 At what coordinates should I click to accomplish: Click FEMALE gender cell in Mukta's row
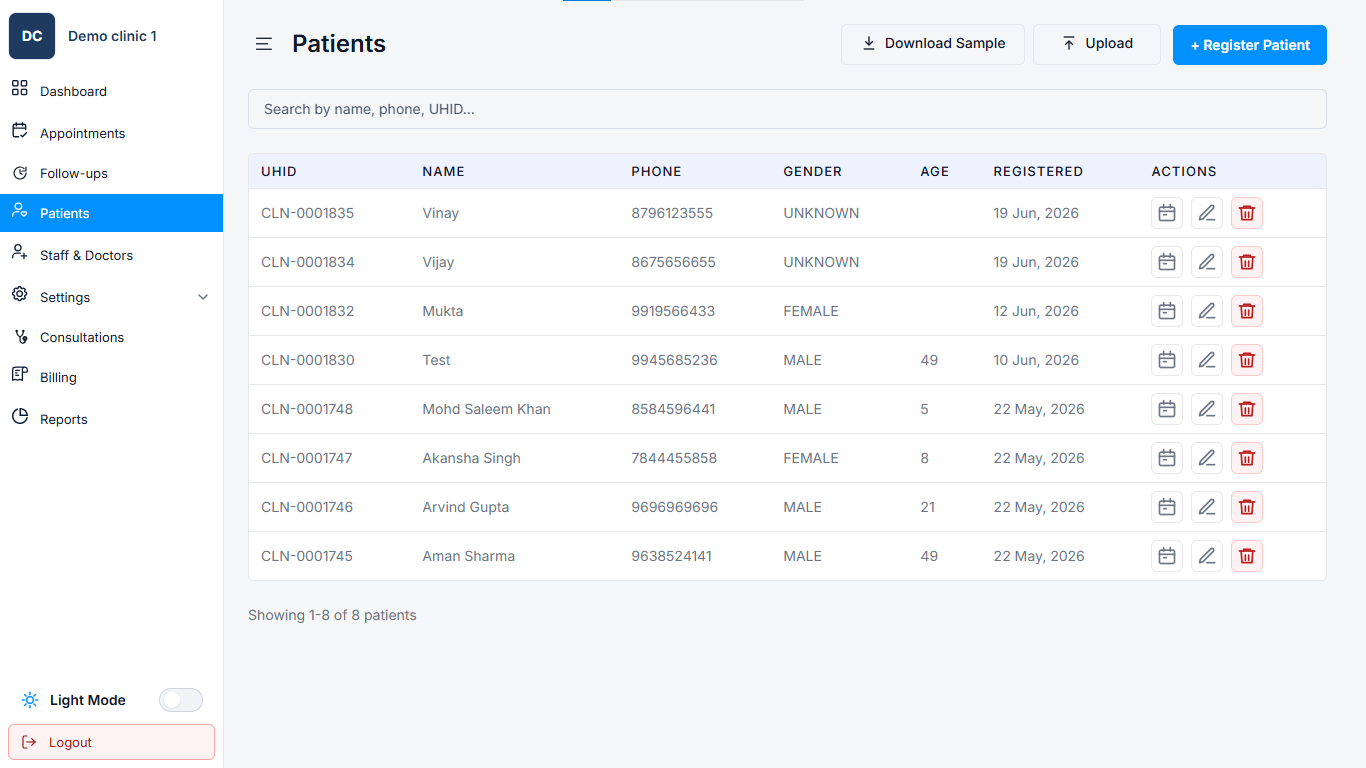811,311
